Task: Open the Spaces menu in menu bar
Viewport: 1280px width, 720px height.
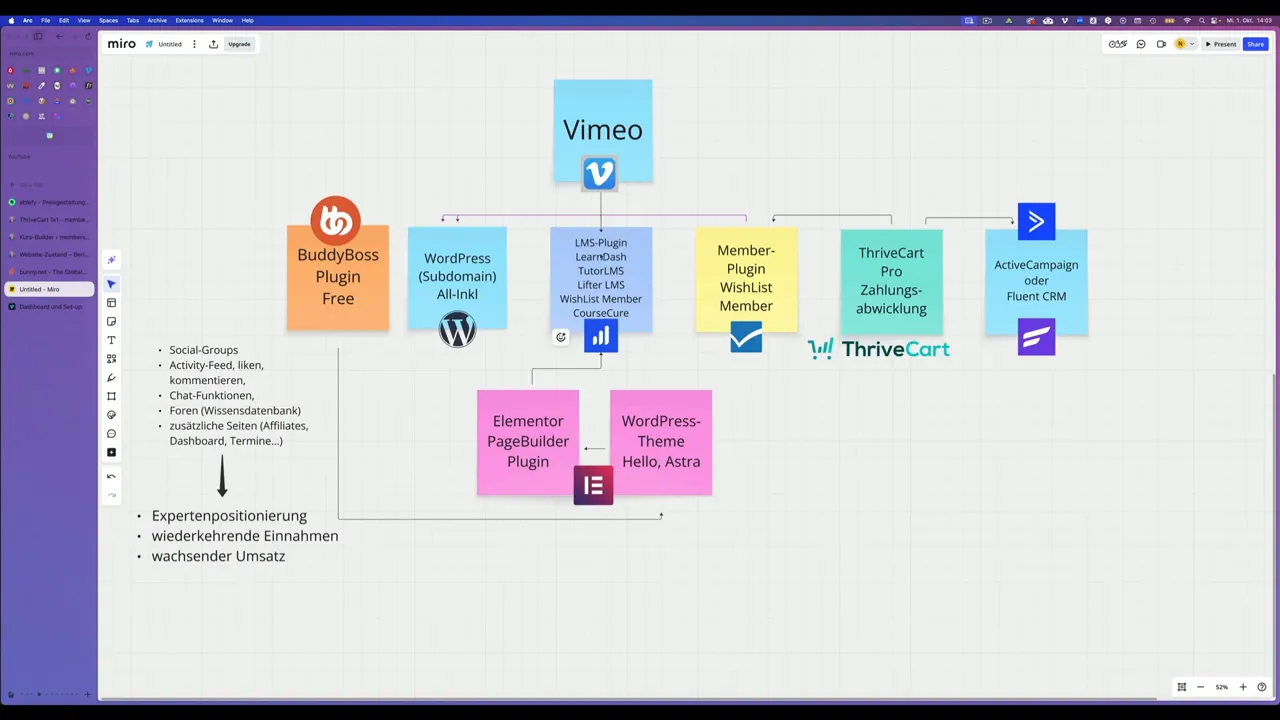Action: click(x=108, y=20)
